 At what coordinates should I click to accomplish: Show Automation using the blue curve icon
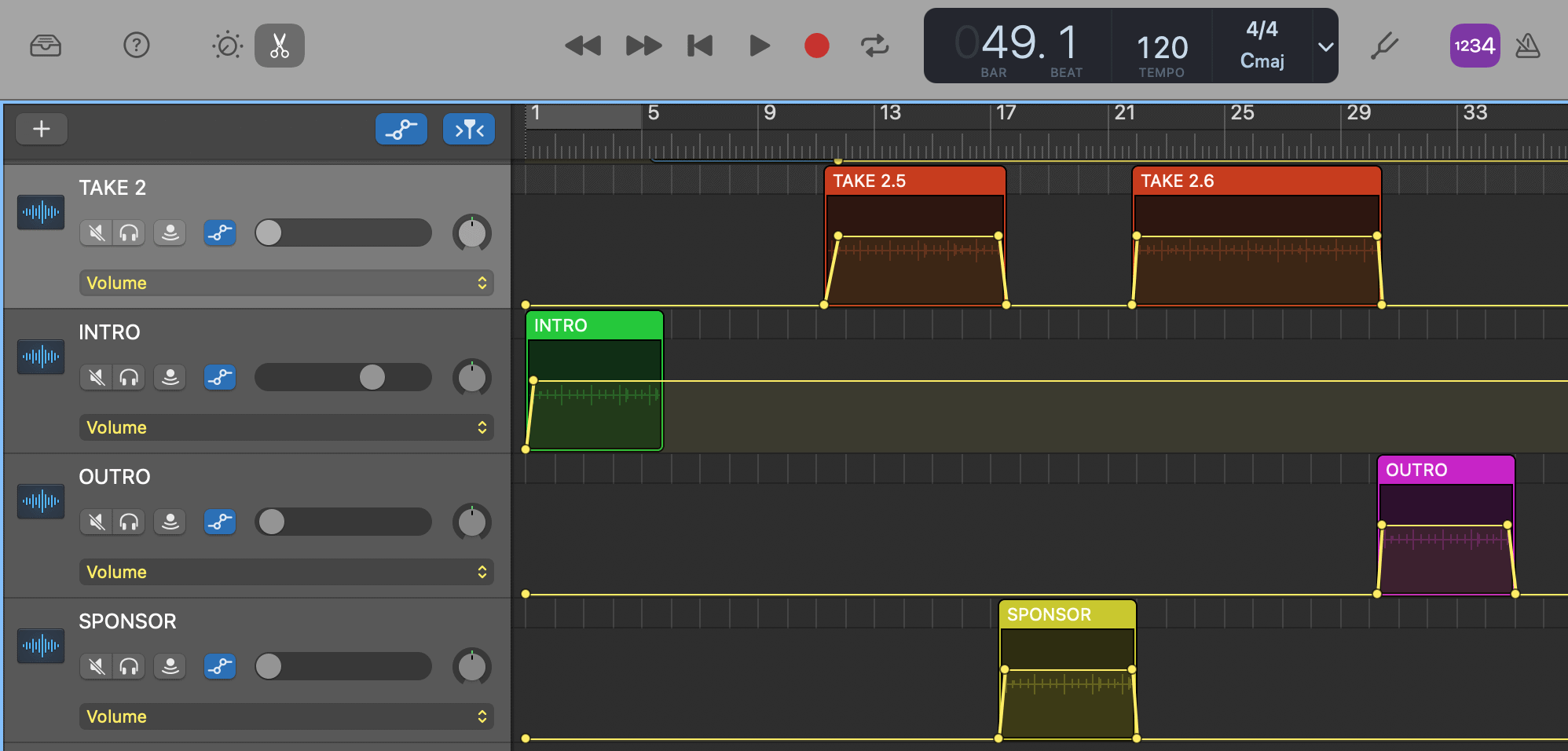401,129
